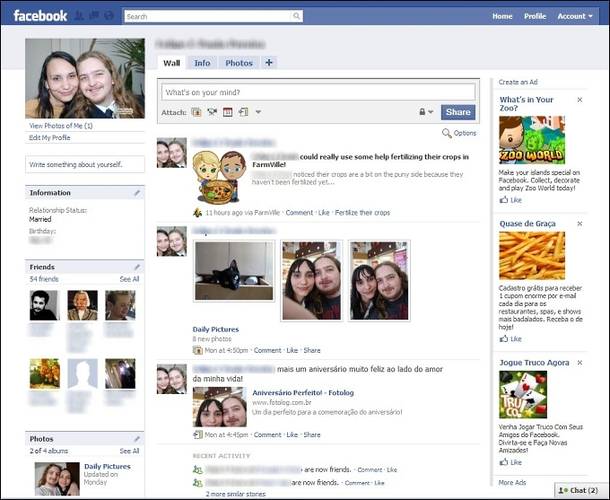Click link icon beside Mon at 4:45pm
610x500 pixels.
tap(198, 435)
